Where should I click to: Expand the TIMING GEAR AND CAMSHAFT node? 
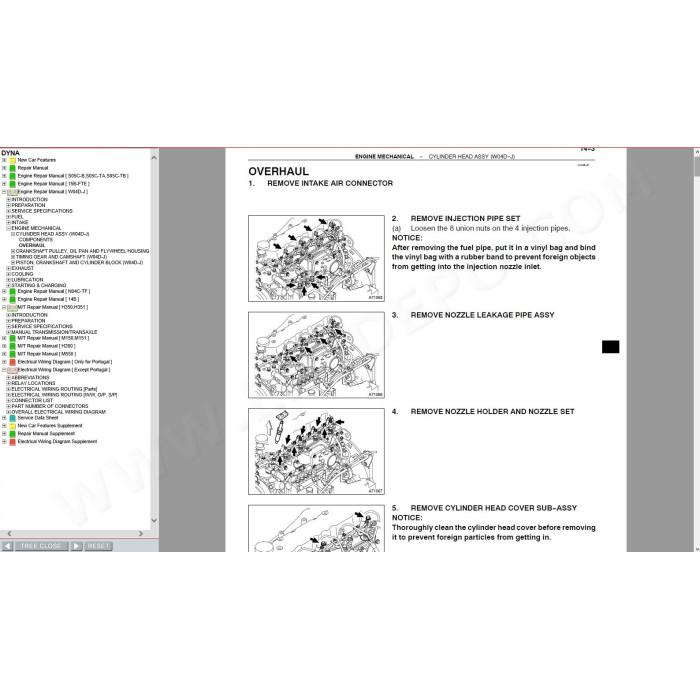click(13, 257)
